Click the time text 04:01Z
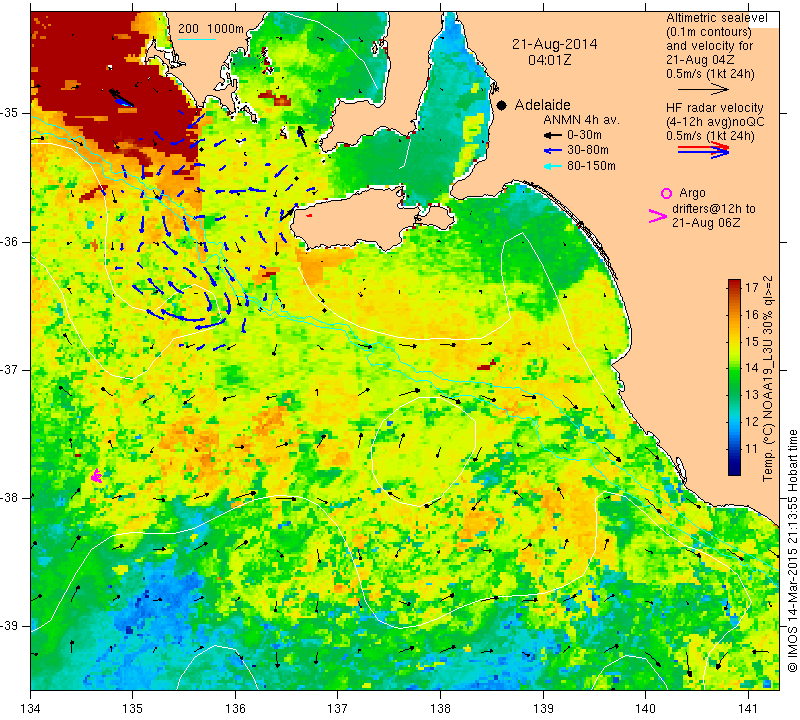Screen dimensions: 800x720 tap(549, 60)
